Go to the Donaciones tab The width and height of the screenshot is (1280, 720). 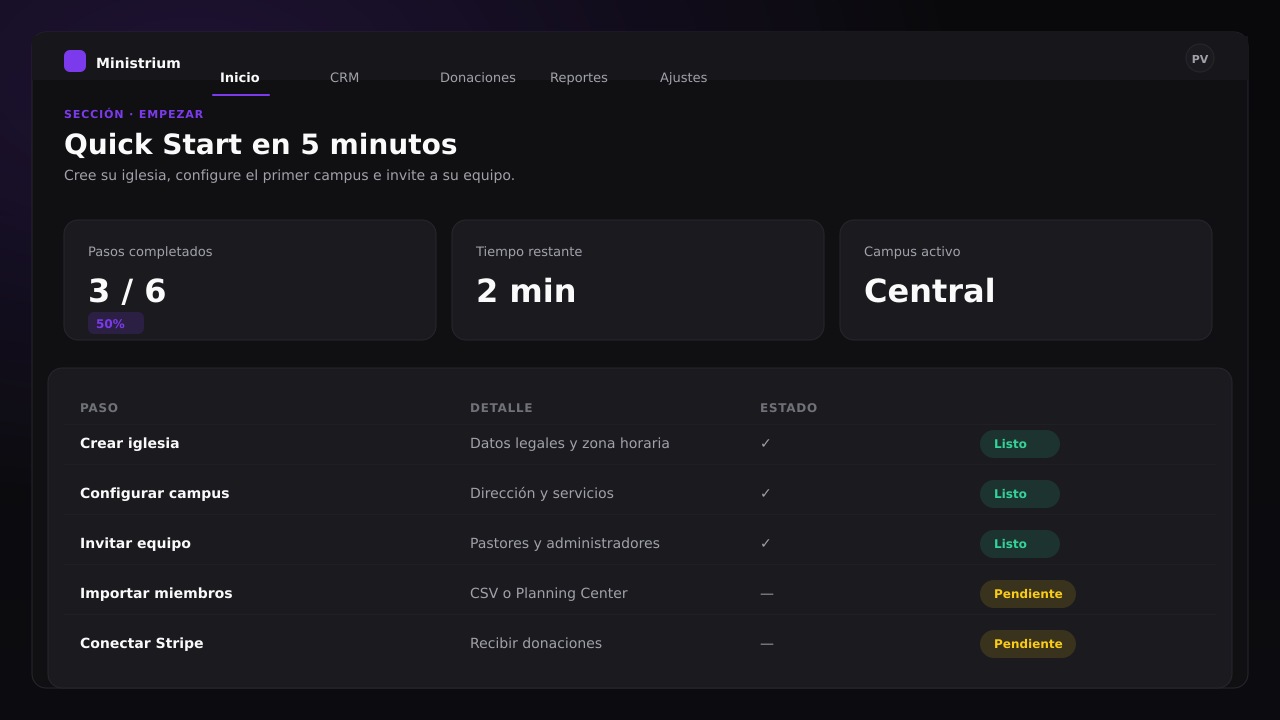pyautogui.click(x=478, y=77)
